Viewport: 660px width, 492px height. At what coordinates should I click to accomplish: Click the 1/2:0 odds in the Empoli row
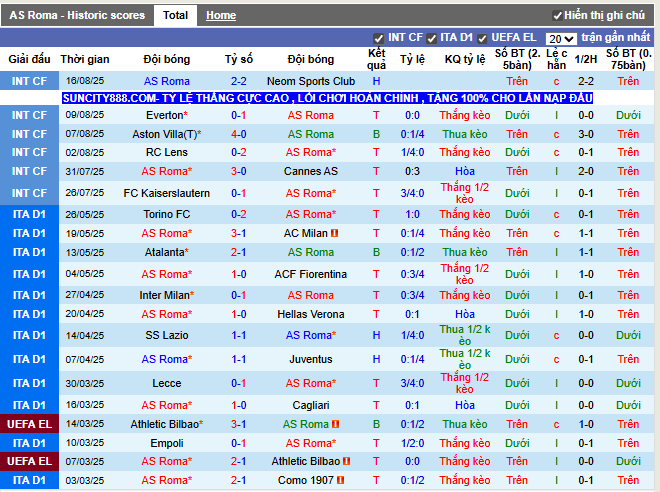click(412, 443)
